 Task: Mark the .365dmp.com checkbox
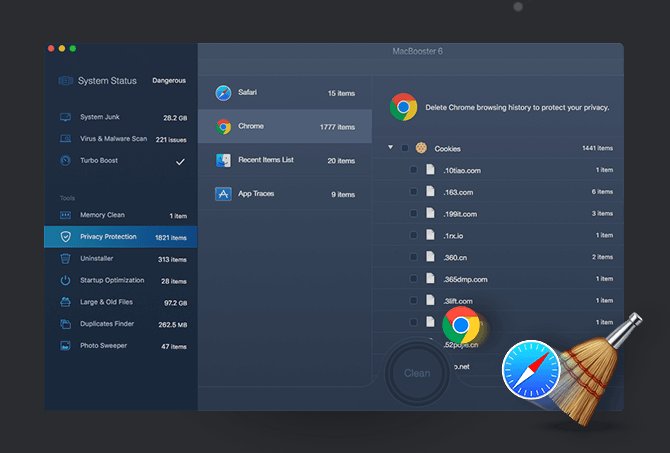click(x=413, y=279)
